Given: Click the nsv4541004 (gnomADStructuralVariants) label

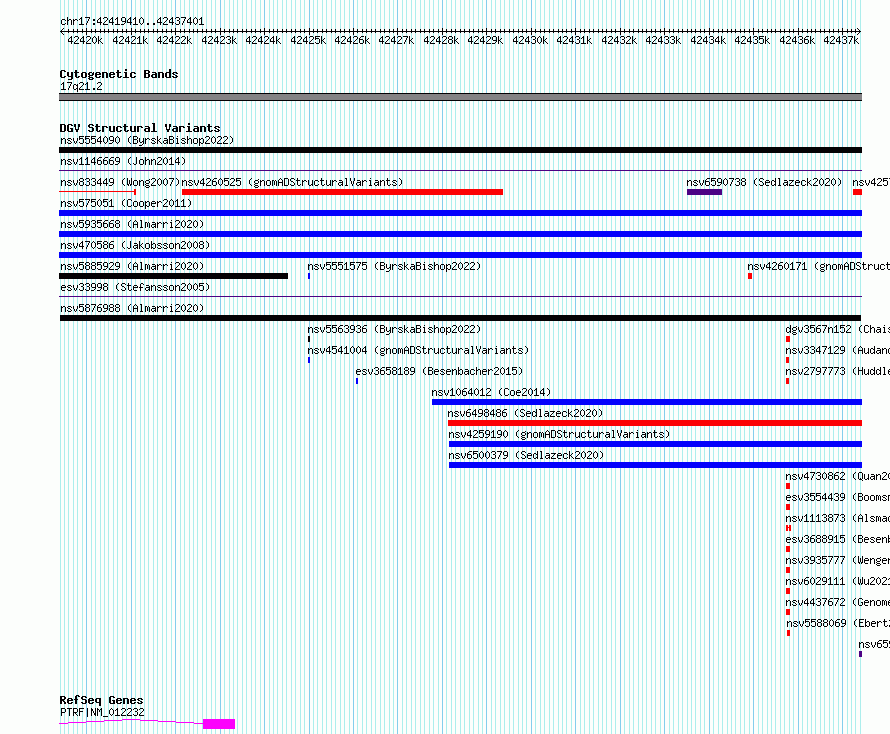Looking at the screenshot, I should (x=418, y=350).
